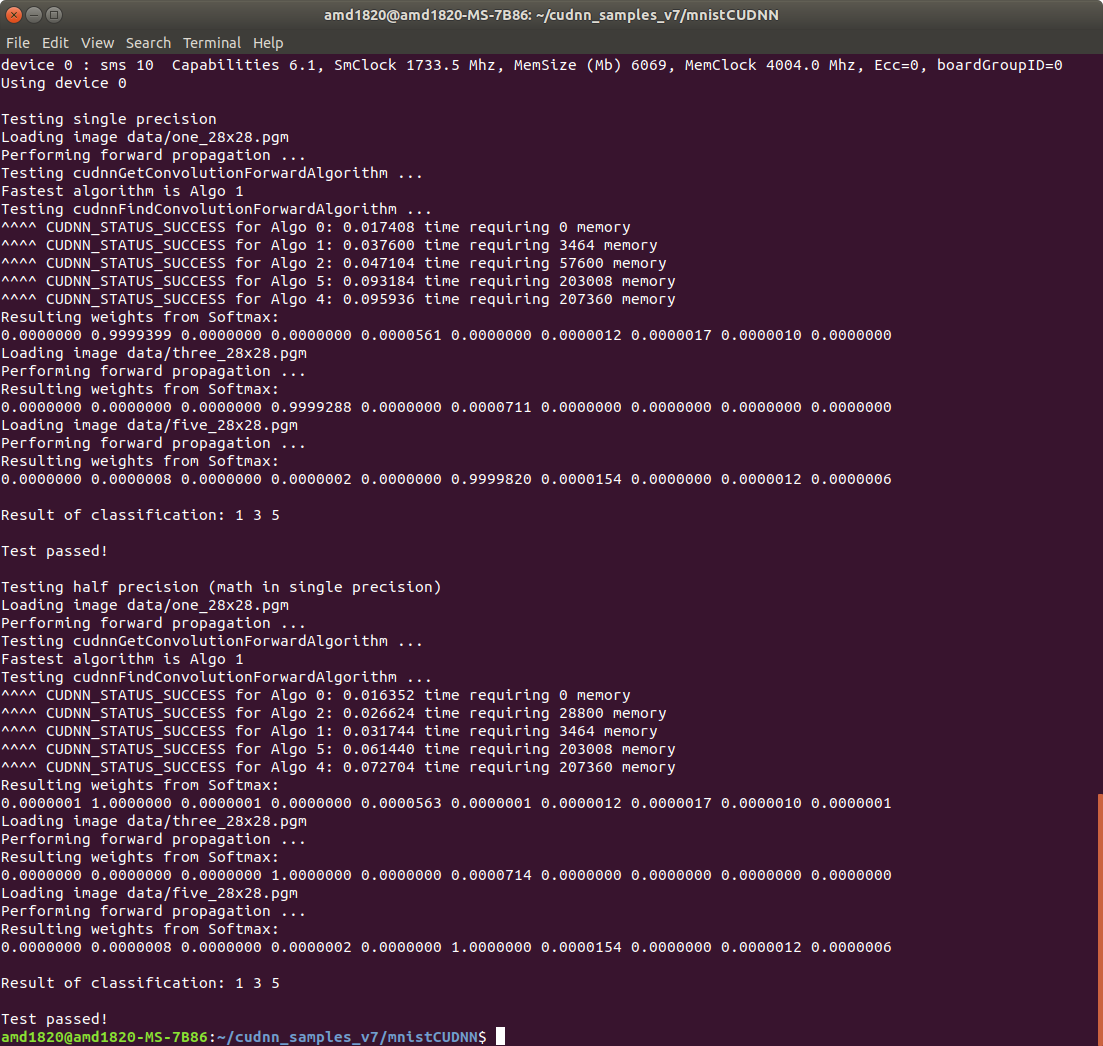Click the softmax value 0.0000711
The image size is (1103, 1046).
pyautogui.click(x=491, y=407)
